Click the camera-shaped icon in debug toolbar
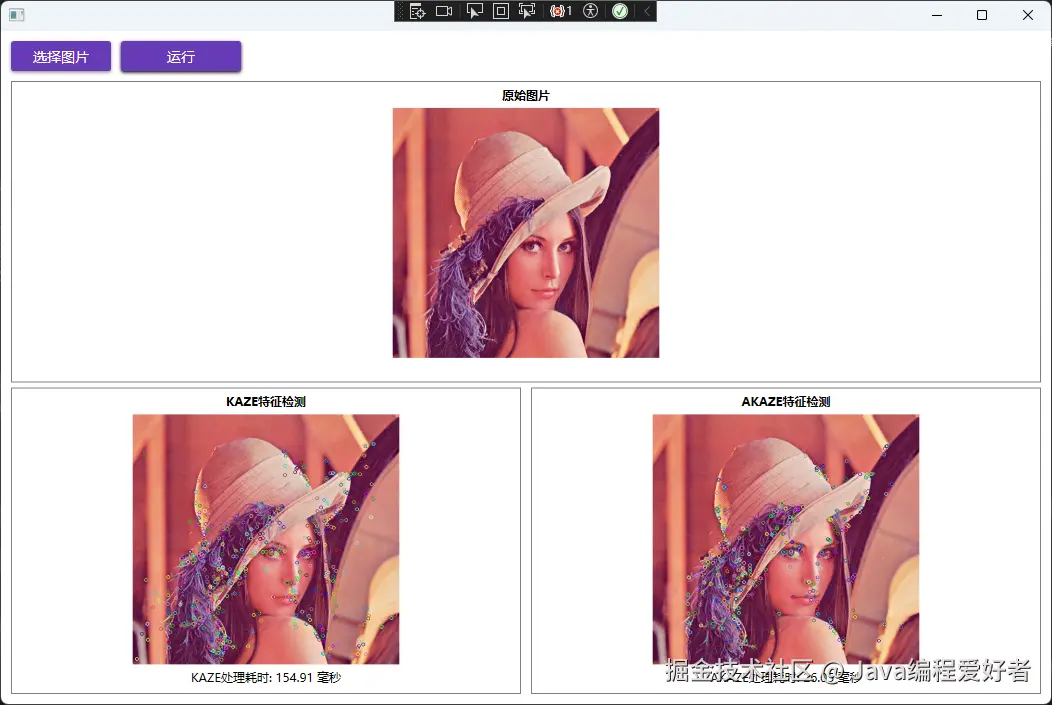1052x705 pixels. (444, 11)
